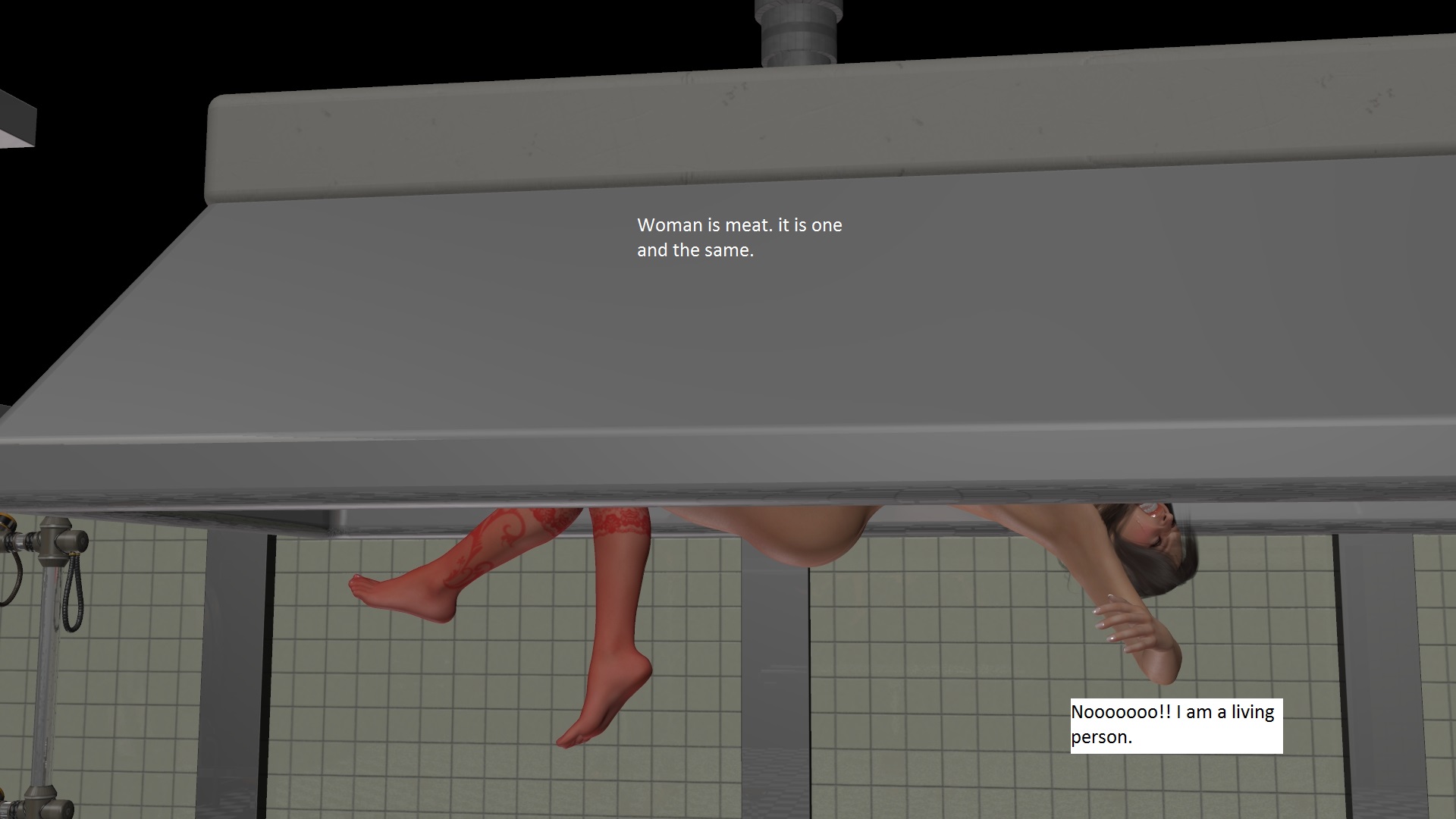Click the word 'Woman' in the caption
1456x819 pixels.
[x=670, y=225]
